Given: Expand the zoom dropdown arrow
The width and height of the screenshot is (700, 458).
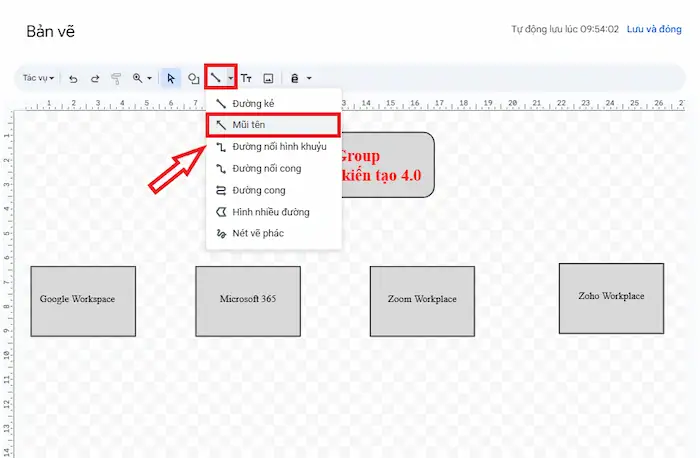Looking at the screenshot, I should coord(150,78).
